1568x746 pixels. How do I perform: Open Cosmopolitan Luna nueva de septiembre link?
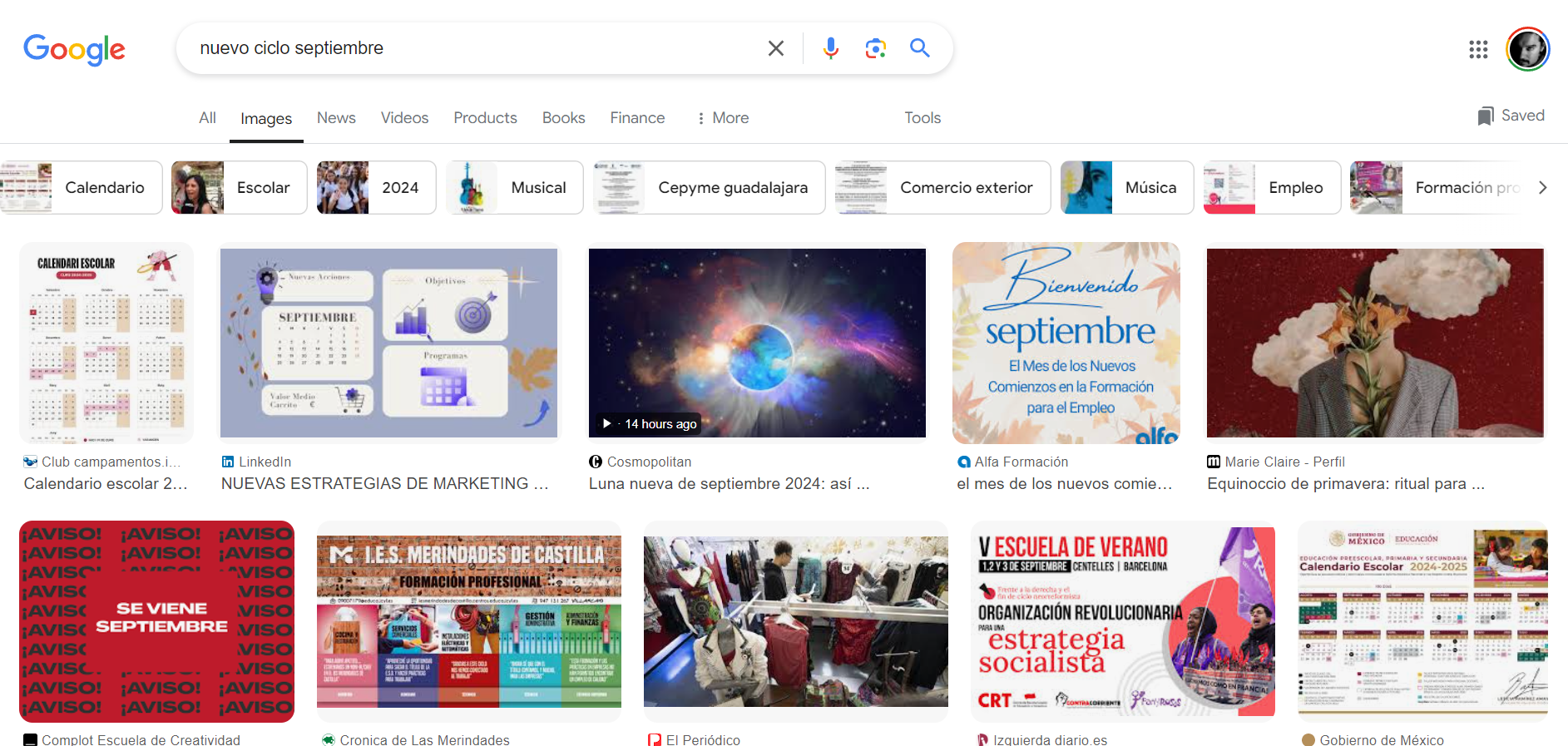pos(729,483)
